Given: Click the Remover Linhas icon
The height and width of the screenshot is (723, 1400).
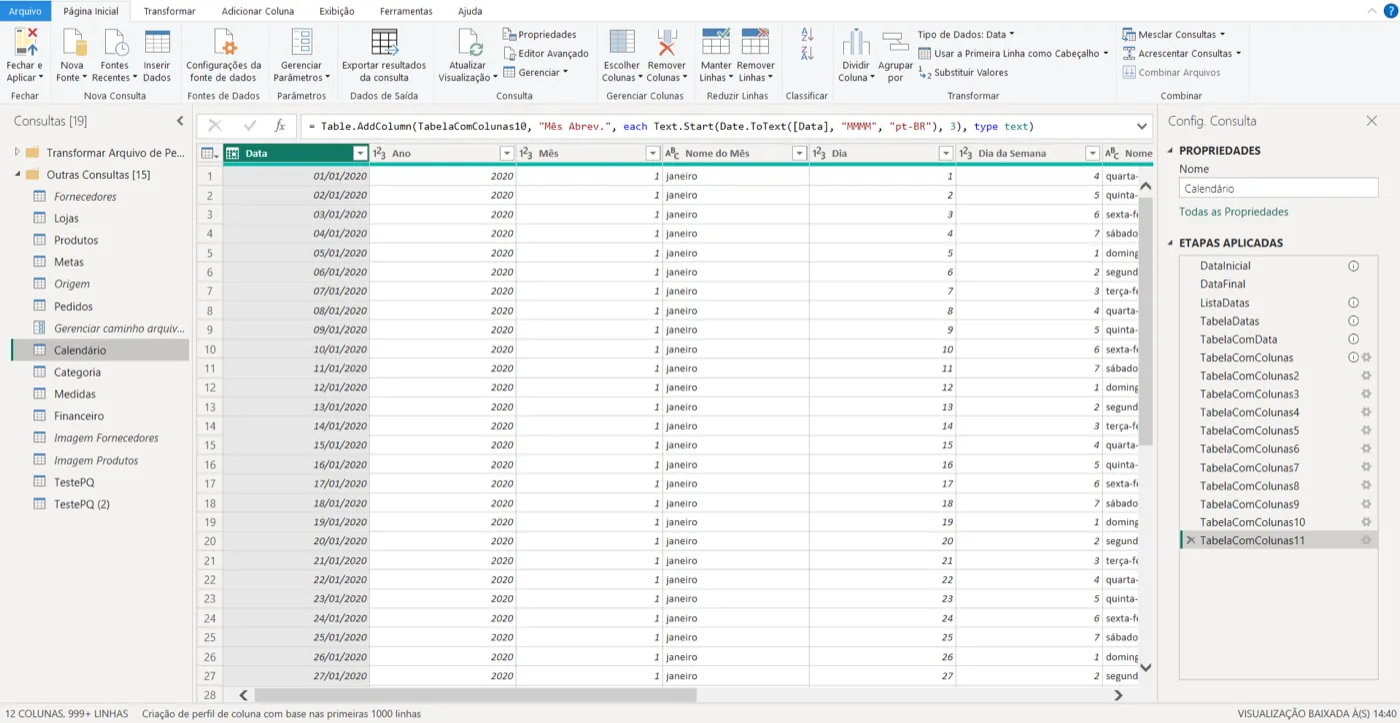Looking at the screenshot, I should click(756, 43).
